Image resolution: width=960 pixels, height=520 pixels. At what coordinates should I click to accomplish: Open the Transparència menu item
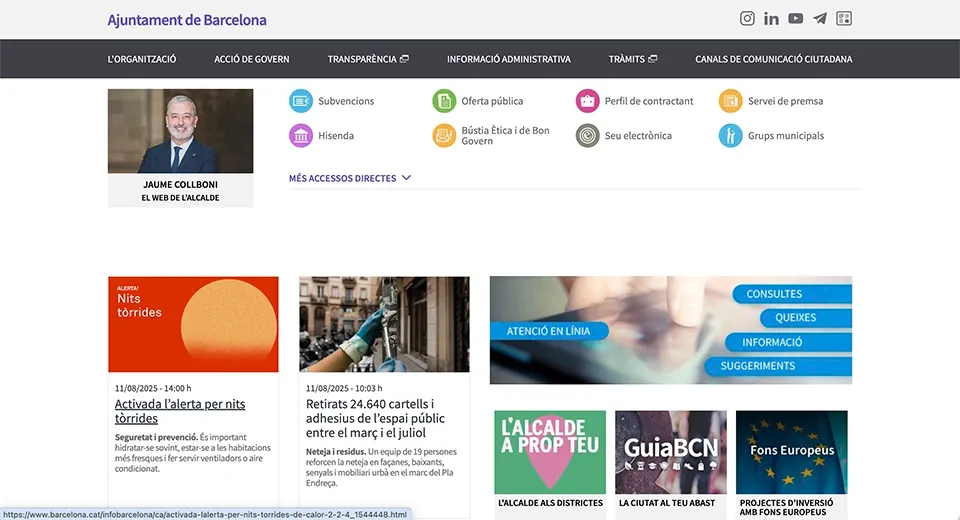(x=362, y=59)
